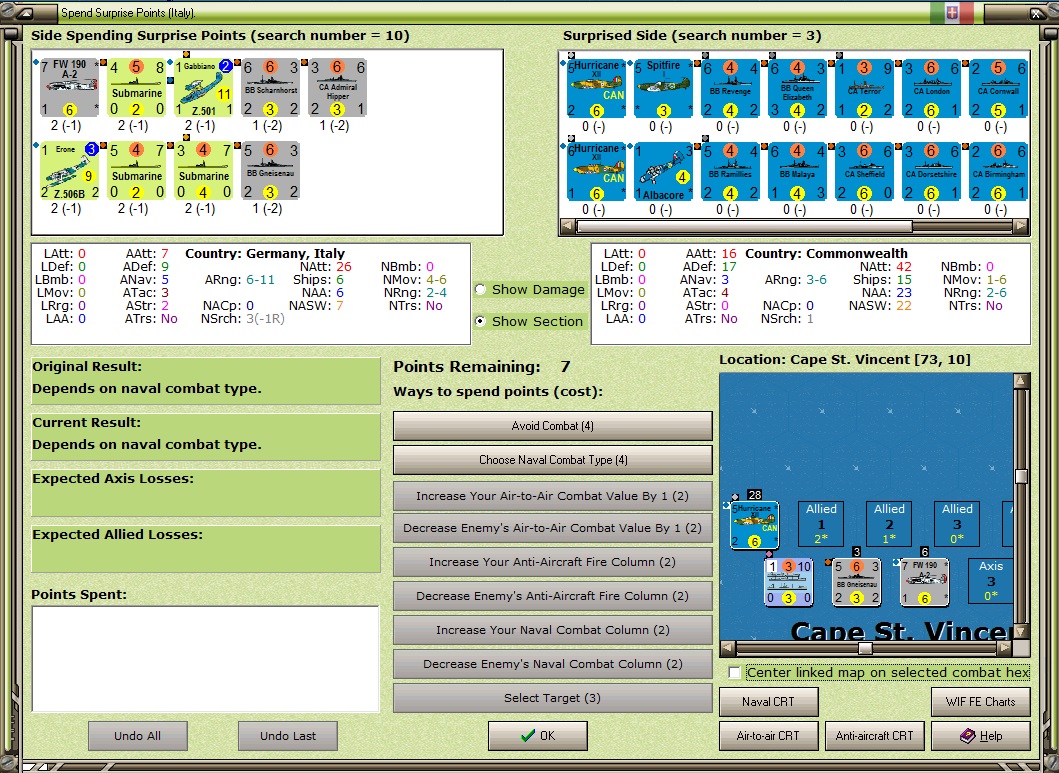This screenshot has height=773, width=1059.
Task: Choose the Select Target (3) option
Action: 552,698
